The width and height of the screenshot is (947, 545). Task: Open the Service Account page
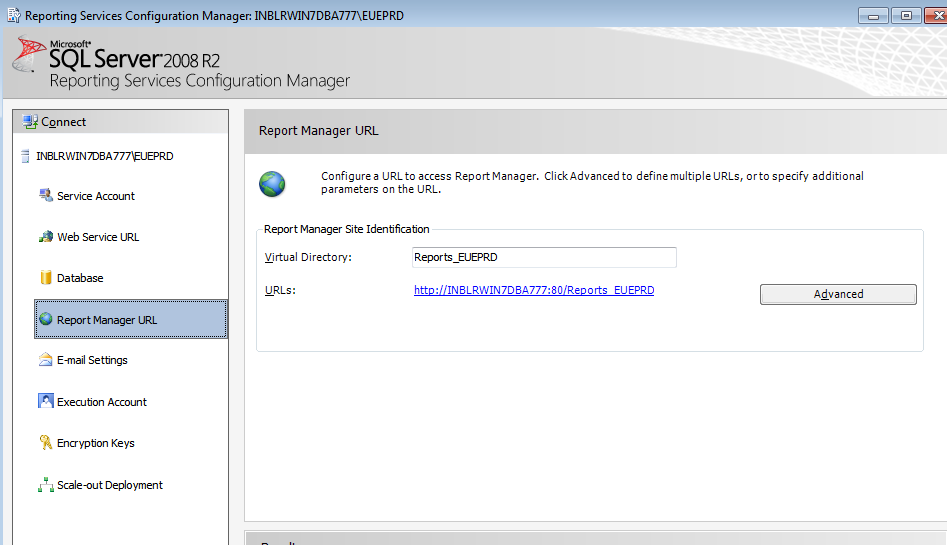click(x=95, y=196)
